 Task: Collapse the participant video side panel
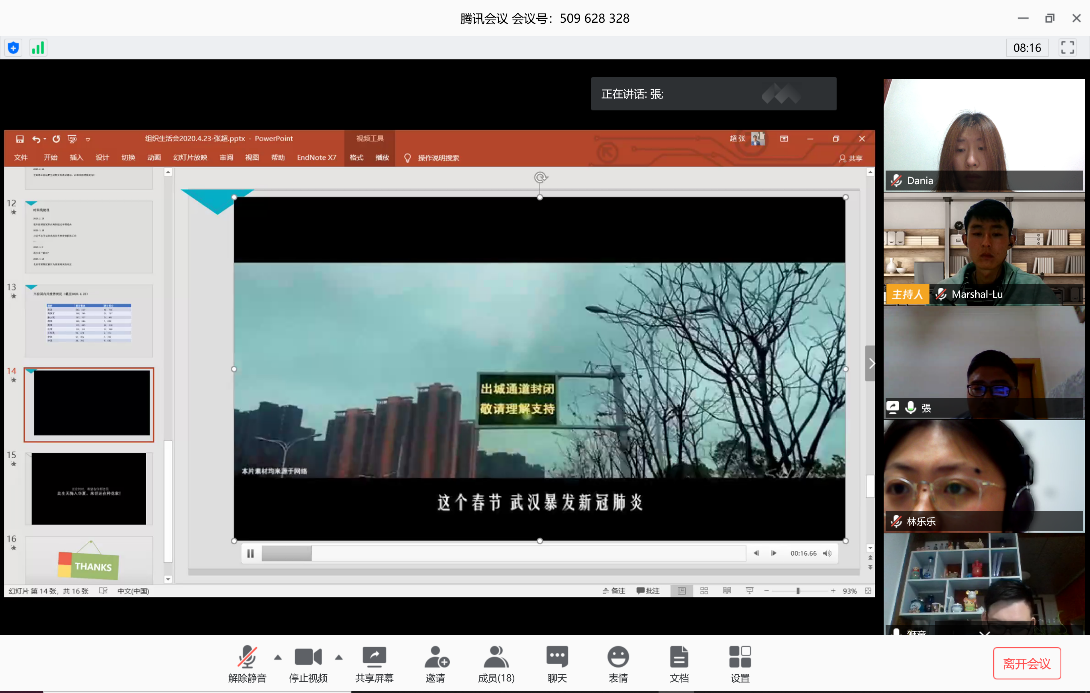click(870, 363)
